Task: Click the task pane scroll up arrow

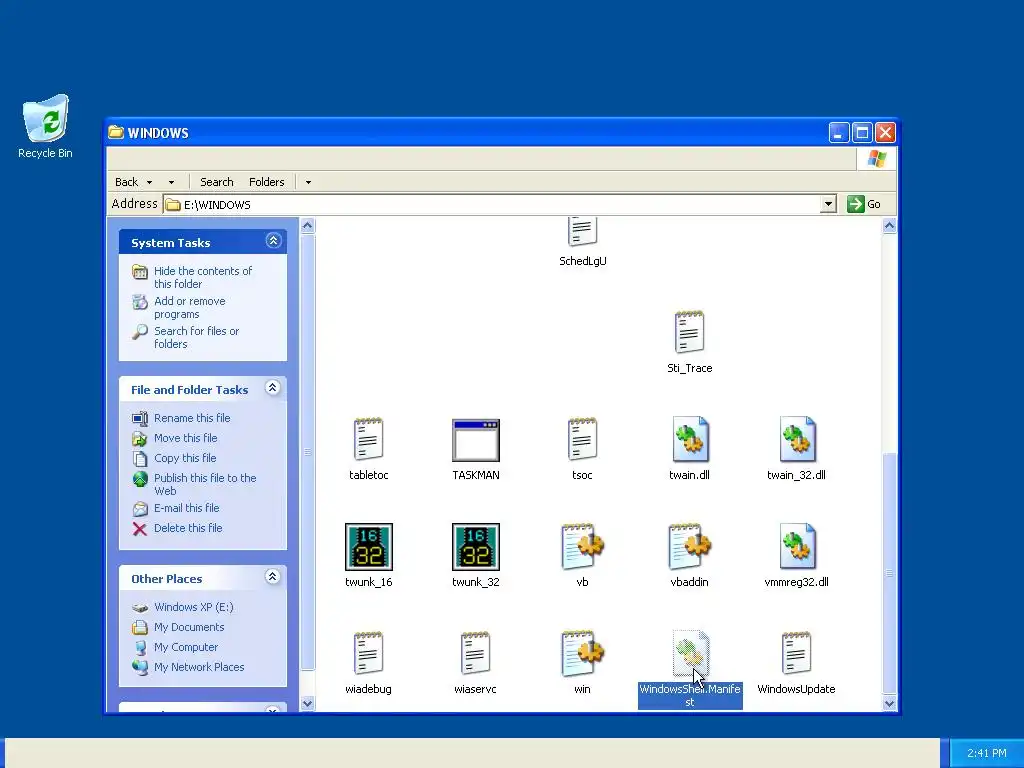Action: point(308,226)
